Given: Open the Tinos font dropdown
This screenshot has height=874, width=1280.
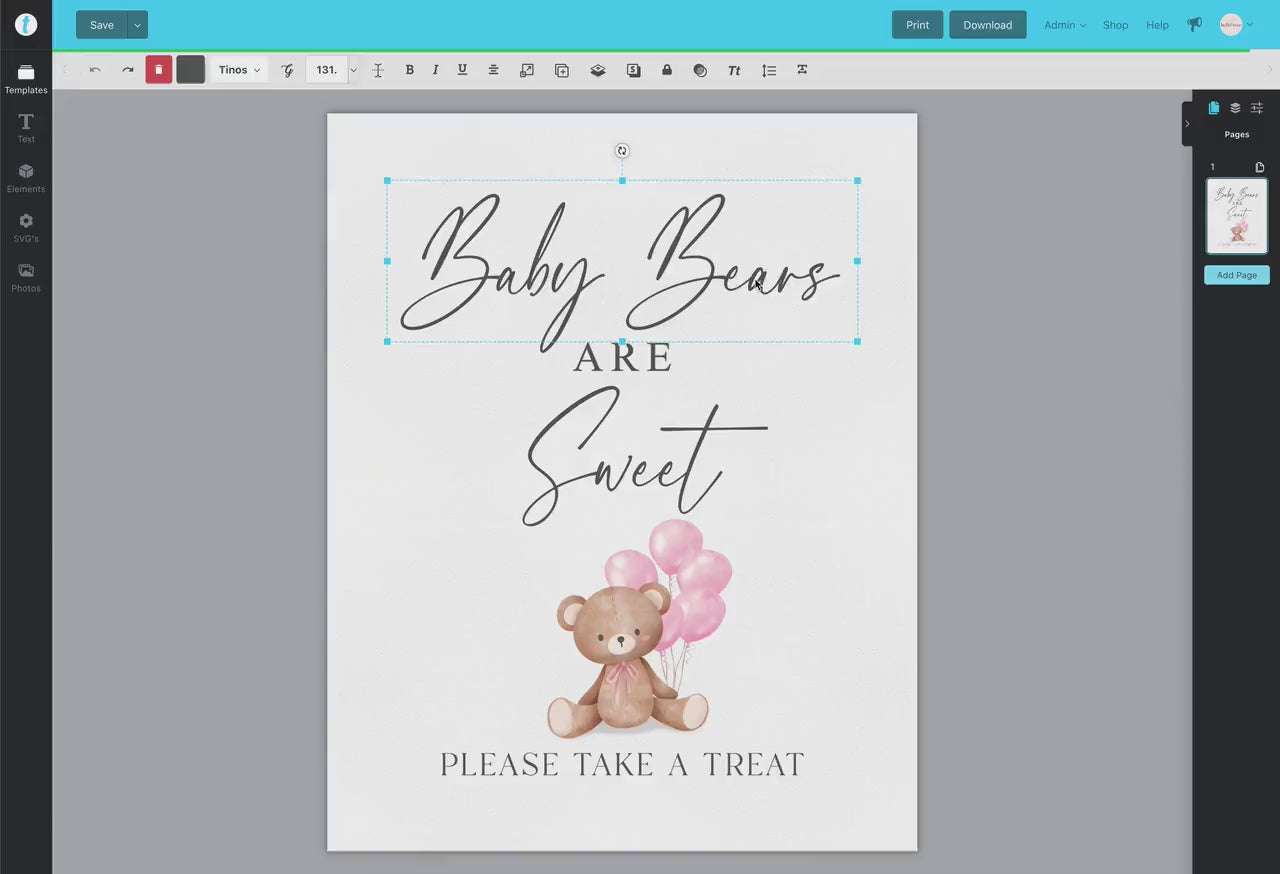Looking at the screenshot, I should coord(239,70).
